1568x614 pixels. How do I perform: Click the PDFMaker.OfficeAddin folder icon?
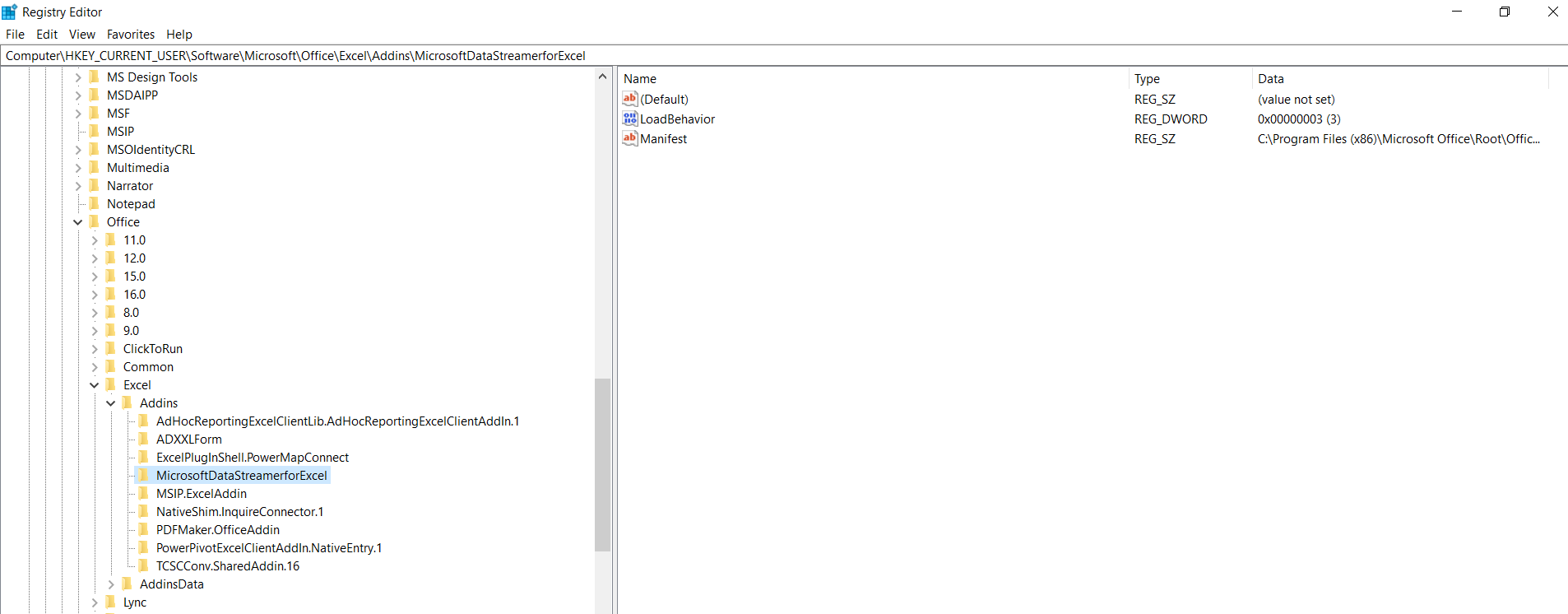click(x=143, y=529)
